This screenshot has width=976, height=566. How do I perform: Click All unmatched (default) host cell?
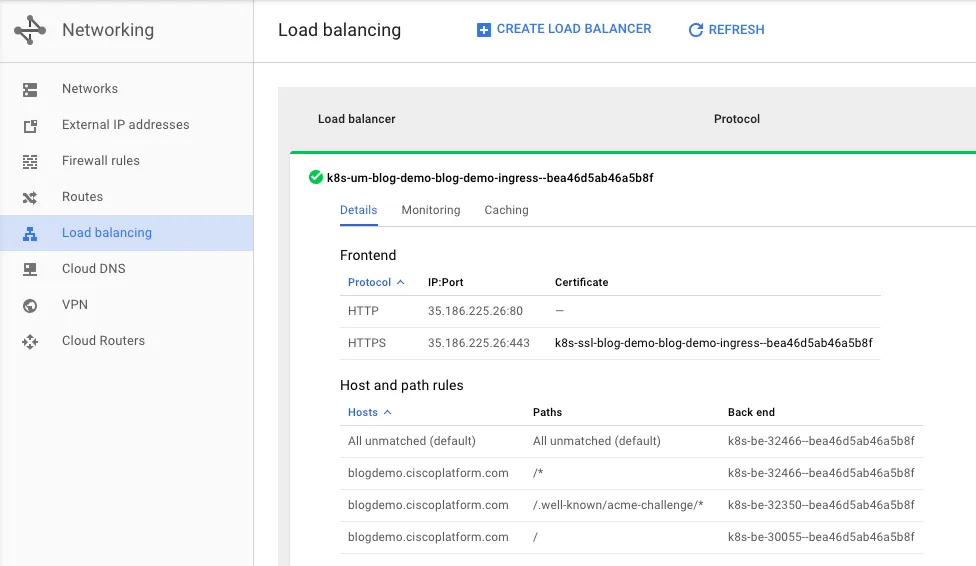pos(411,441)
